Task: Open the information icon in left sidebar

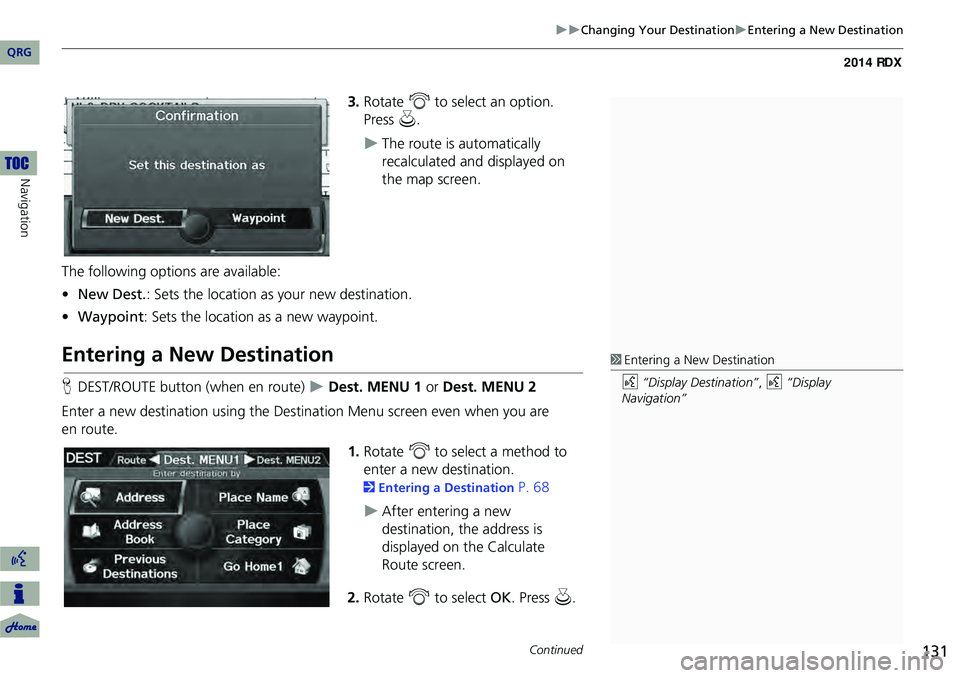Action: click(x=20, y=594)
